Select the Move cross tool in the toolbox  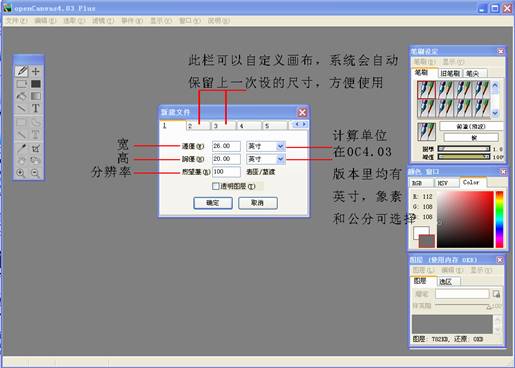(36, 71)
